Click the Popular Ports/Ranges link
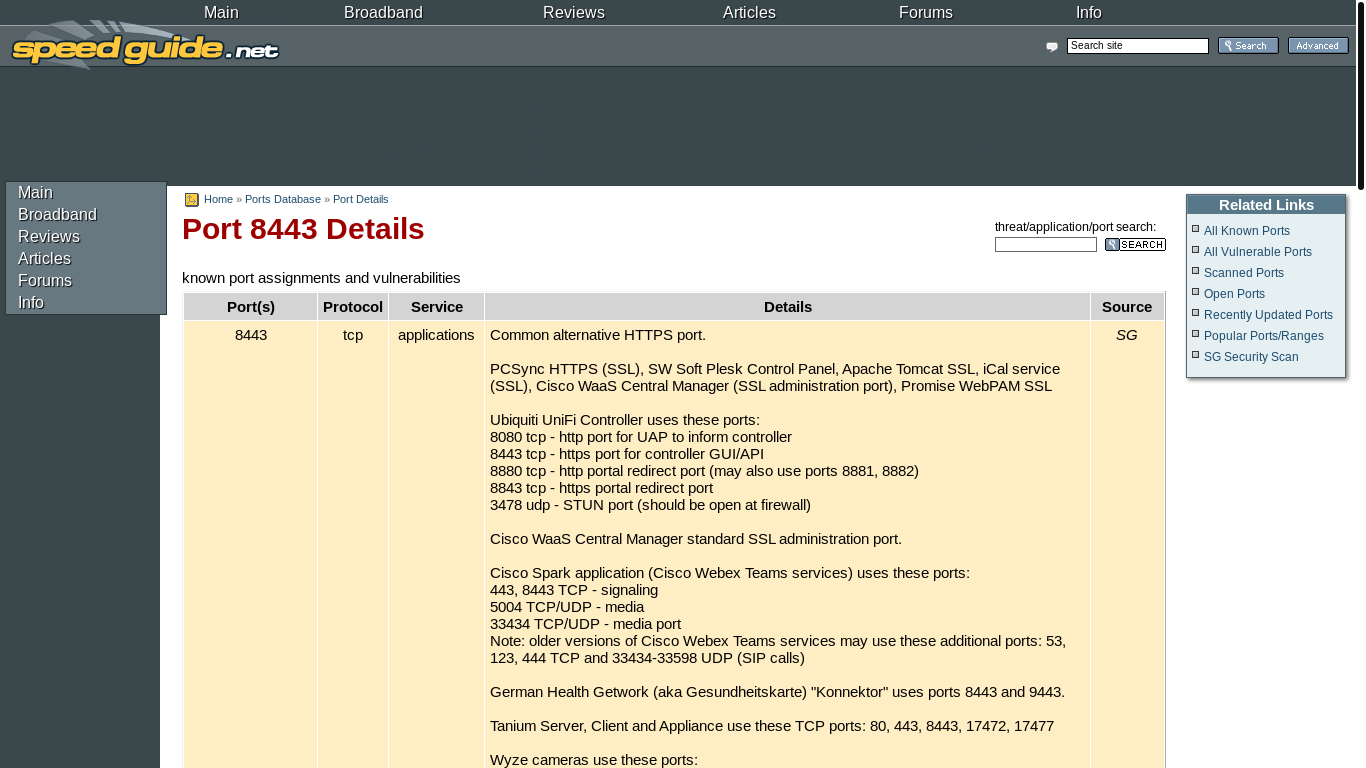Viewport: 1366px width, 768px height. [1263, 336]
